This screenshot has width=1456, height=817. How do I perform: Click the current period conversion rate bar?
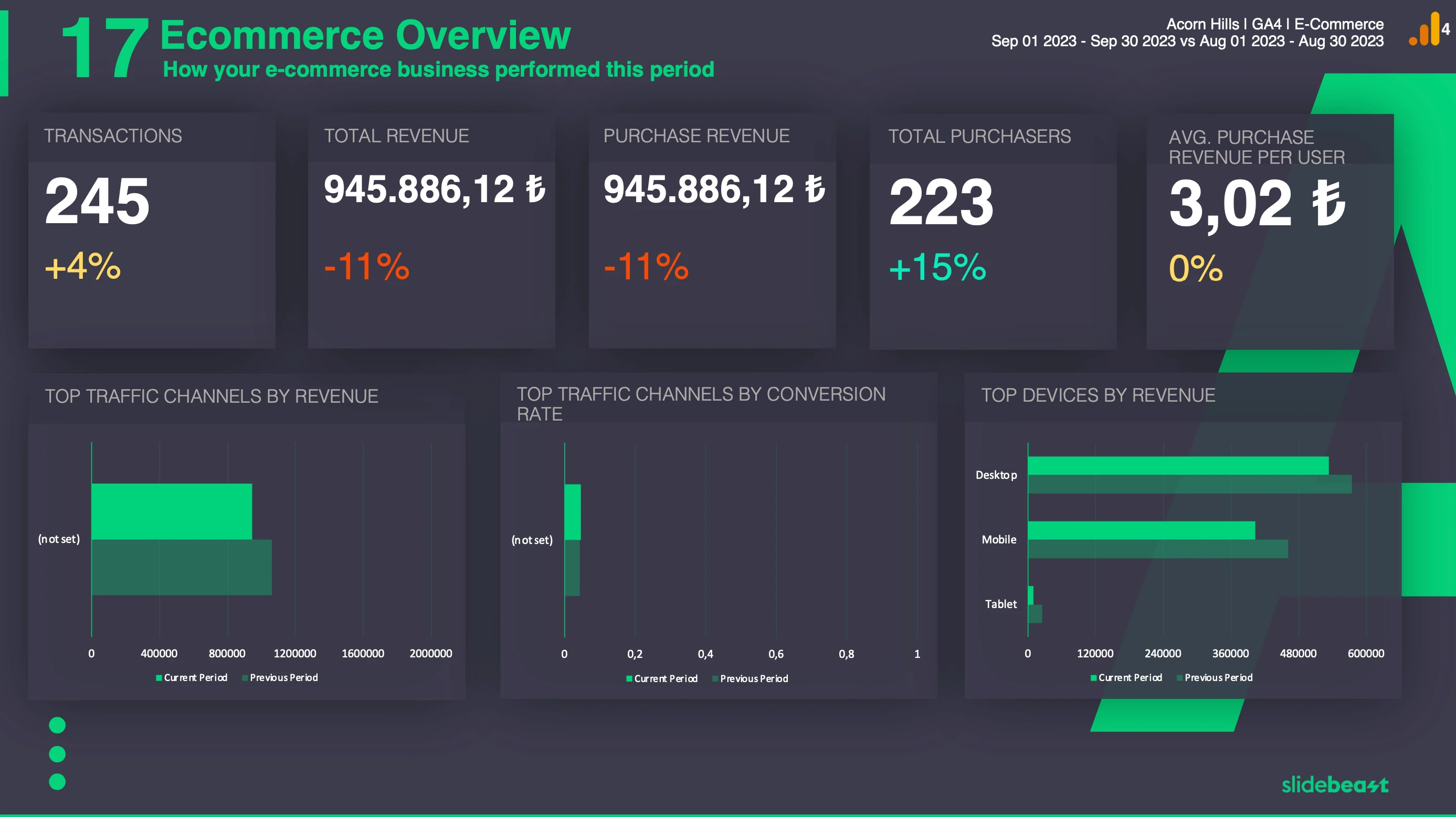(573, 512)
